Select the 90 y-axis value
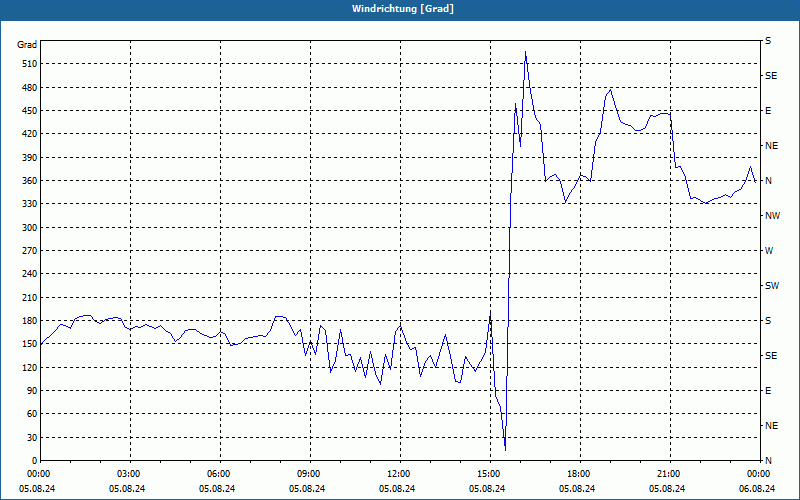 pyautogui.click(x=31, y=391)
